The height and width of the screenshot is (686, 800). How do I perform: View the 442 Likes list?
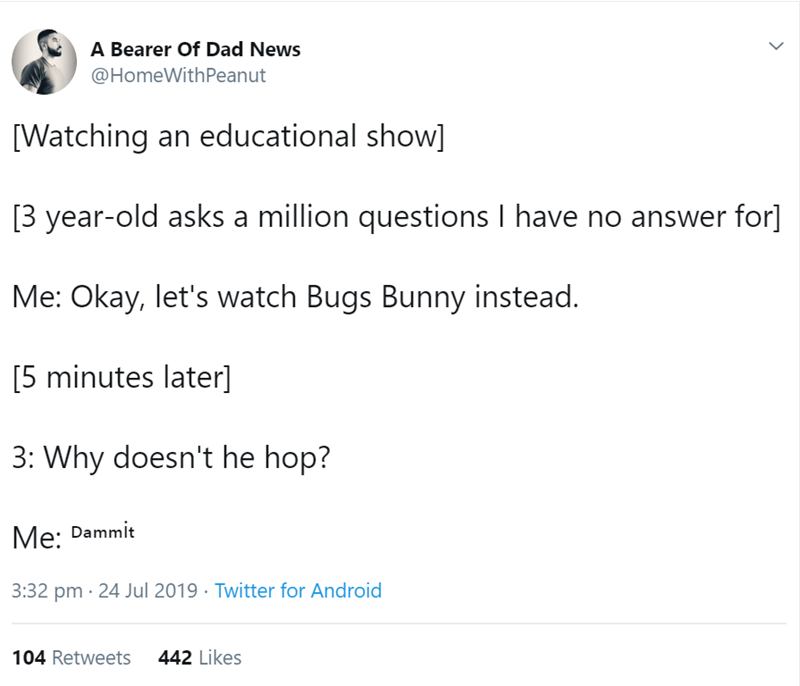[x=200, y=658]
